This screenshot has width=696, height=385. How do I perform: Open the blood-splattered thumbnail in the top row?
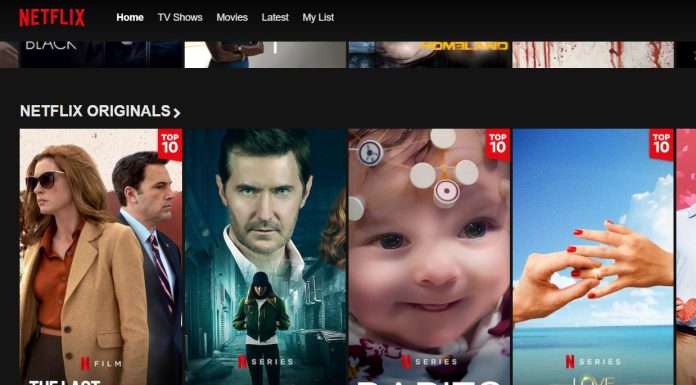click(x=593, y=55)
